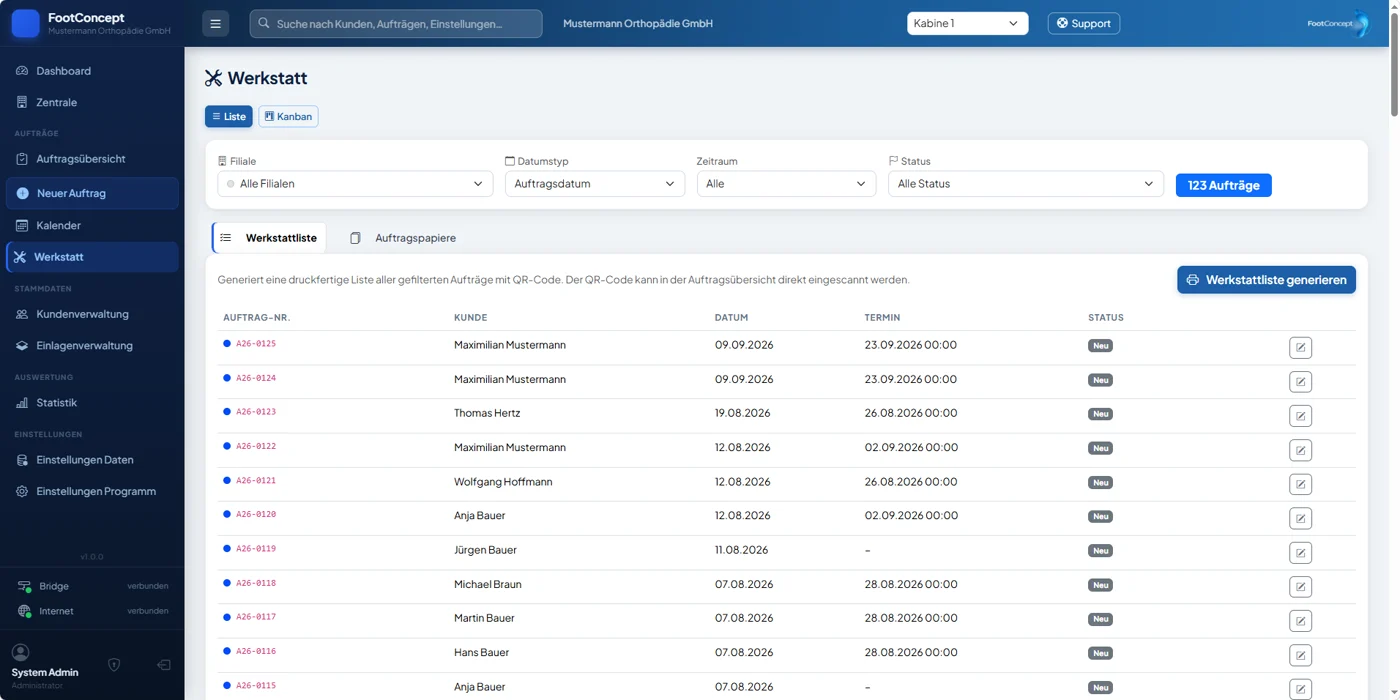Screen dimensions: 1400x700
Task: Click customer name Wolfgang Hoffmann
Action: 503,482
